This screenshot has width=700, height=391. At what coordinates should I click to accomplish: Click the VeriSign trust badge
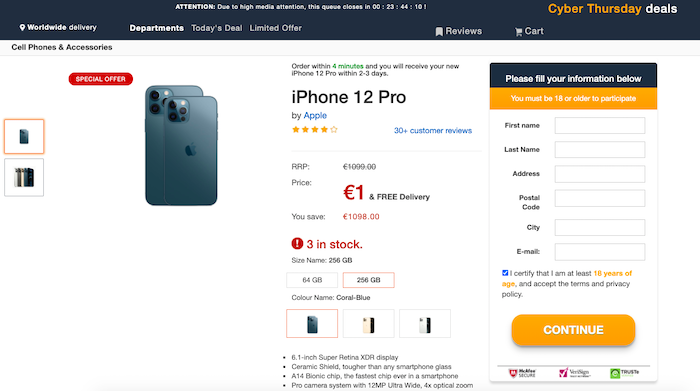574,373
